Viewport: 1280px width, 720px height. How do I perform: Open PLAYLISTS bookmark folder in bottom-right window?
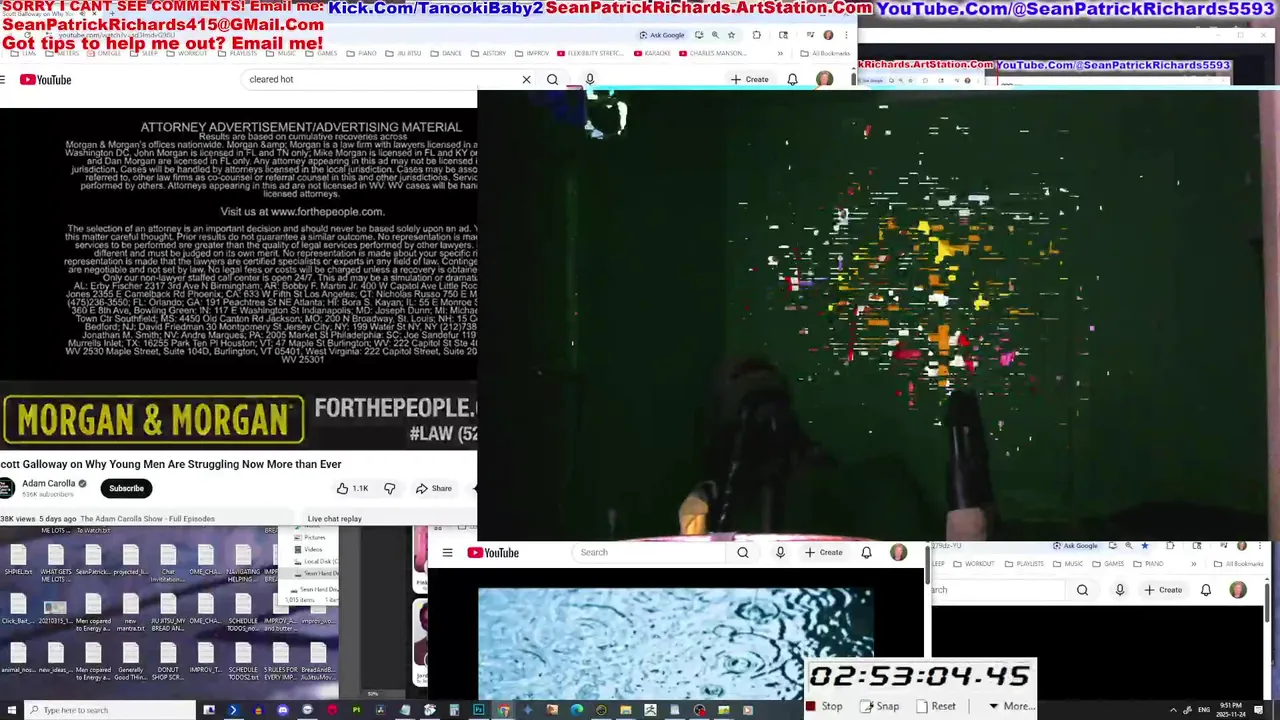[x=1024, y=563]
